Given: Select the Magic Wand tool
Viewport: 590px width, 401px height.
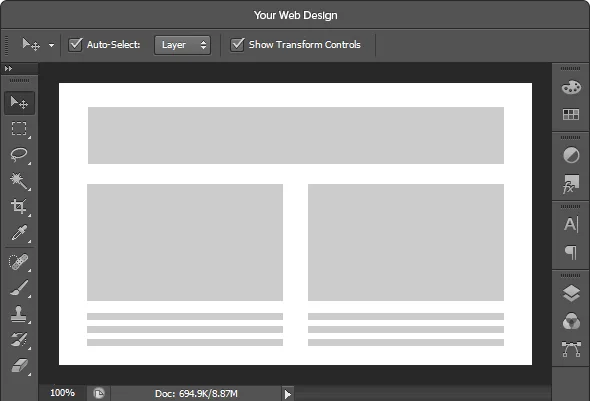Looking at the screenshot, I should (19, 181).
